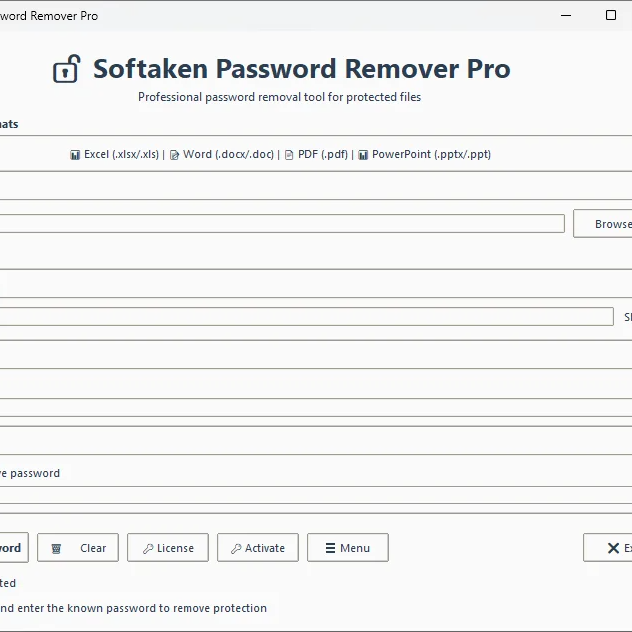Click the Softaken Password Remover Pro heading

click(301, 69)
